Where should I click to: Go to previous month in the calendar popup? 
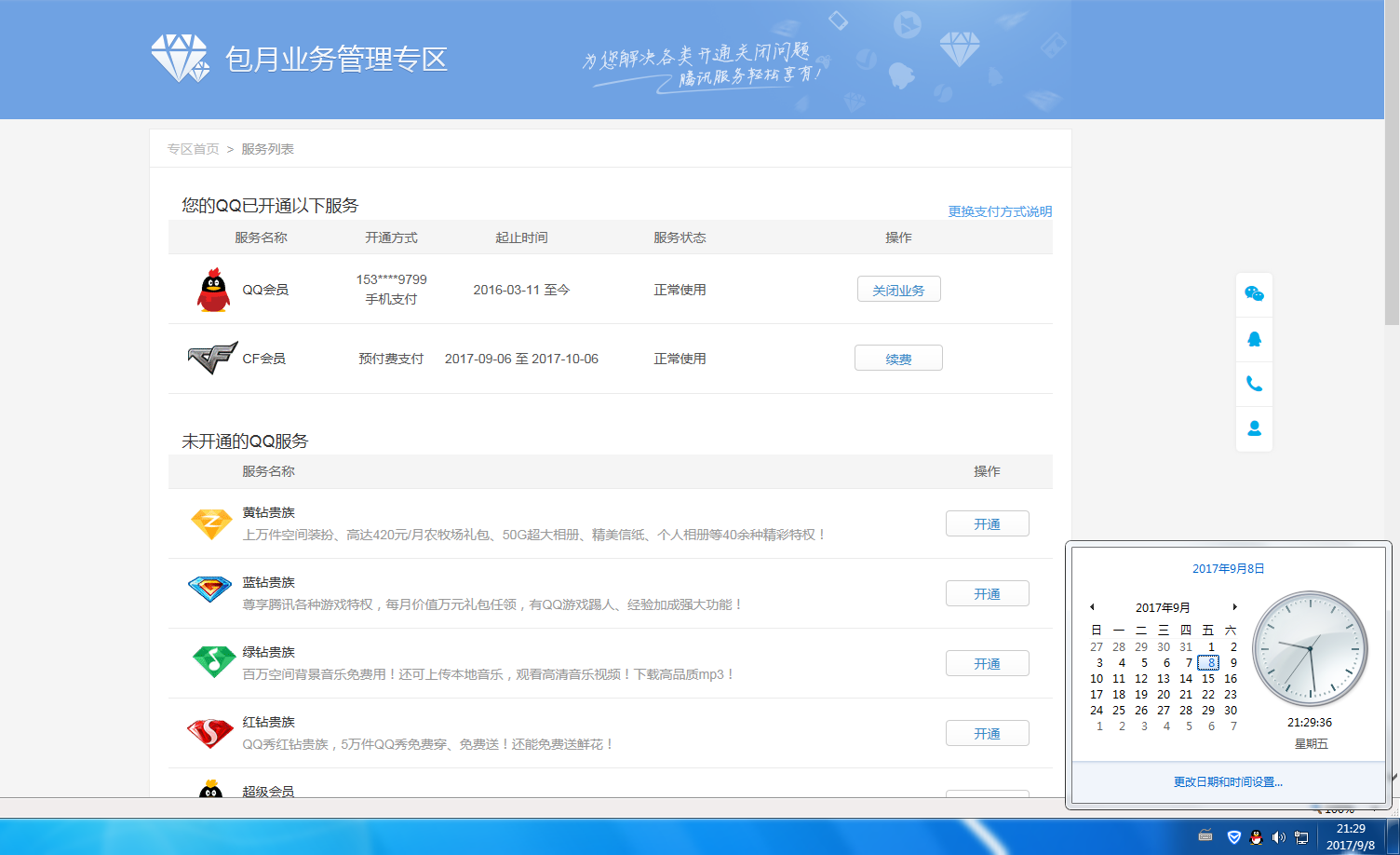click(1092, 607)
